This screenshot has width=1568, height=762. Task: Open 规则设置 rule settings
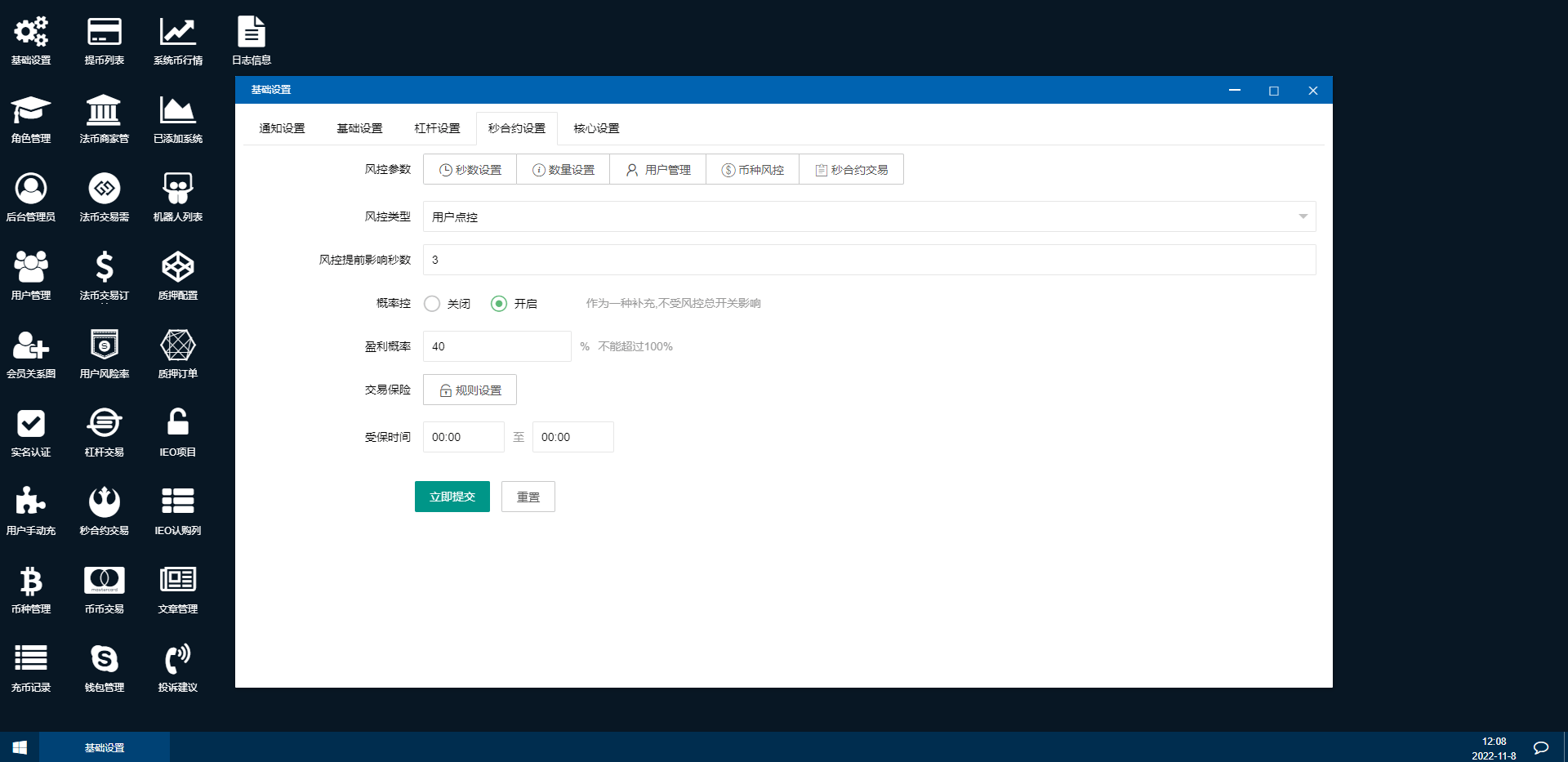469,390
